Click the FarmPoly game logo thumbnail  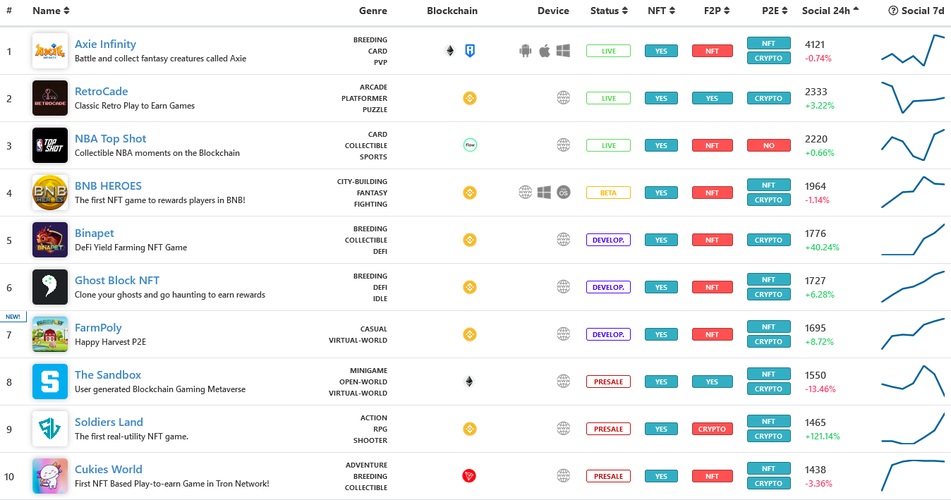(50, 334)
